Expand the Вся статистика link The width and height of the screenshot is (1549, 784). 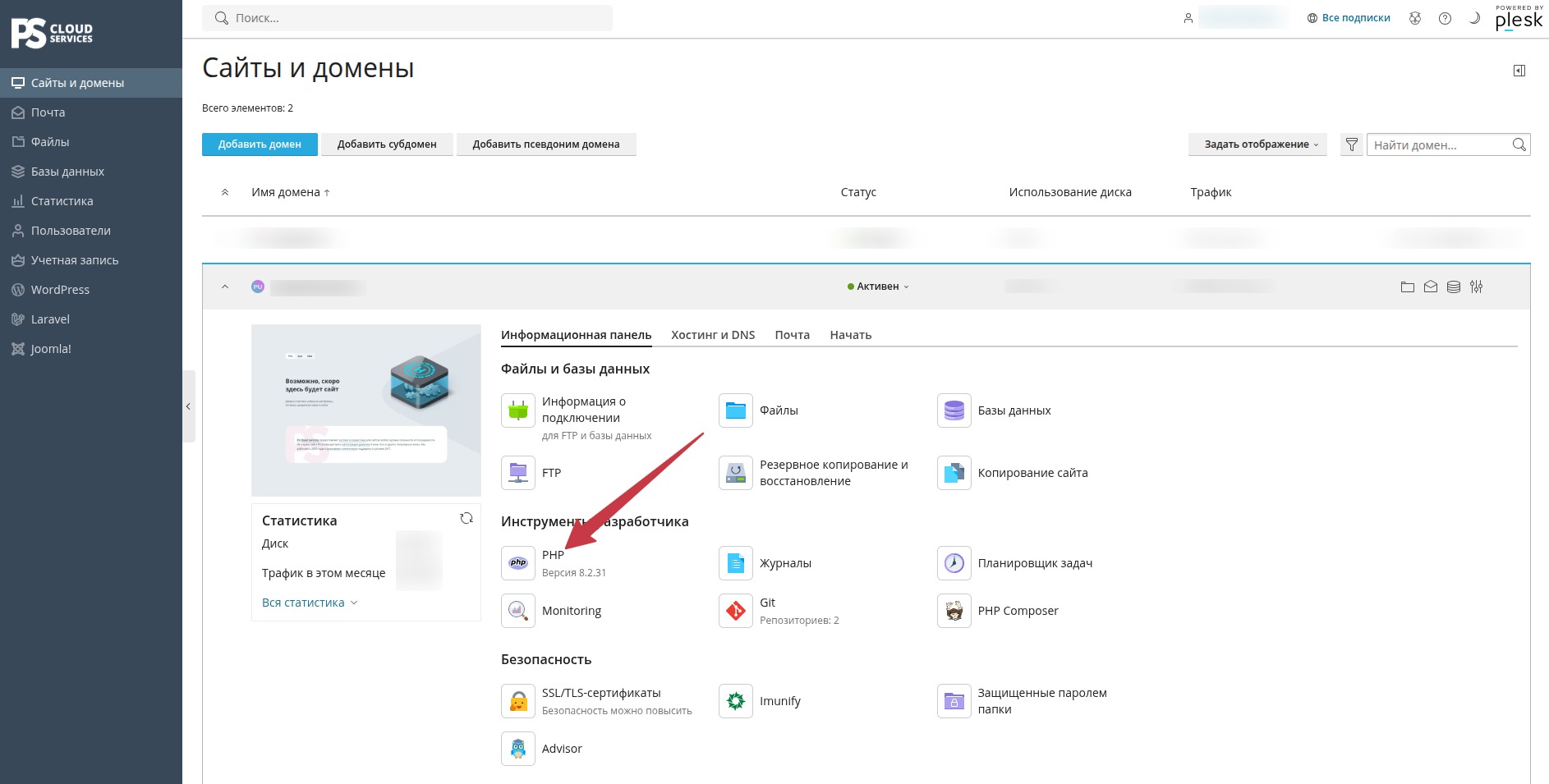pyautogui.click(x=310, y=603)
